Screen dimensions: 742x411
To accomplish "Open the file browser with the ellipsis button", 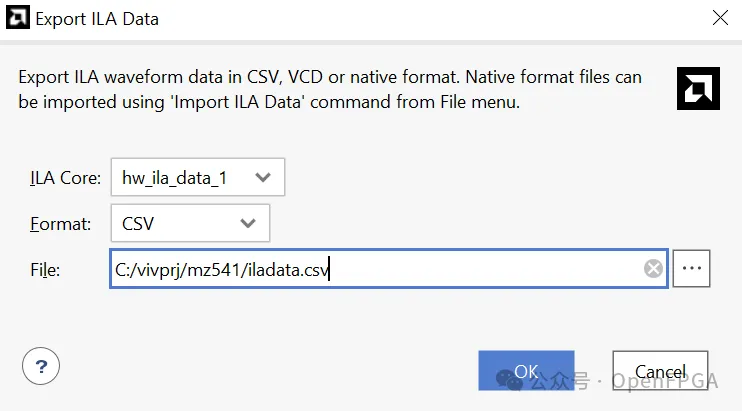I will (x=692, y=268).
